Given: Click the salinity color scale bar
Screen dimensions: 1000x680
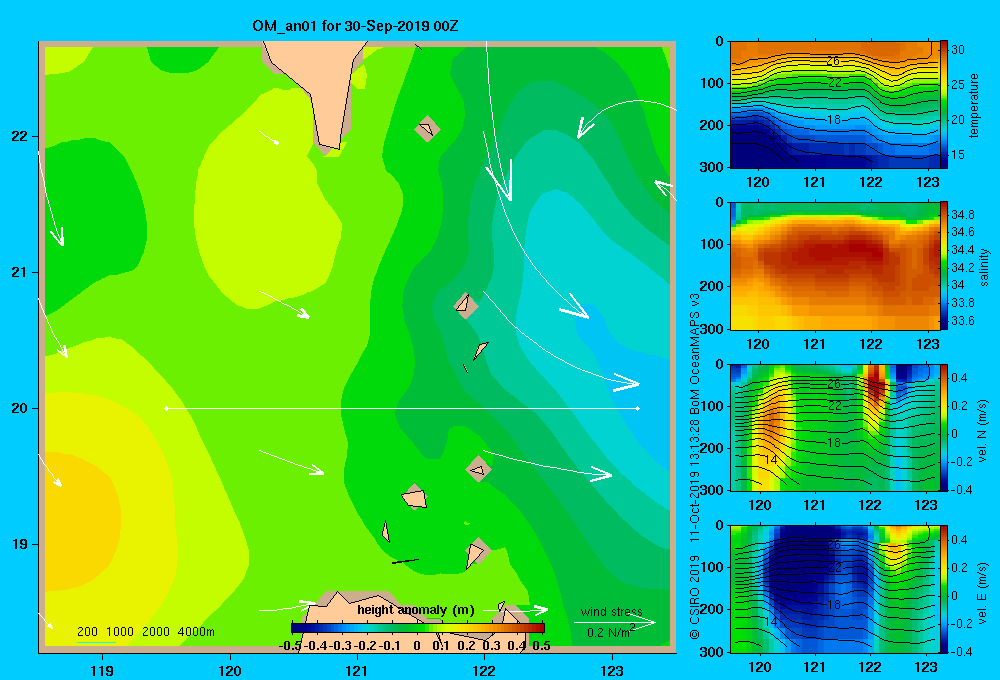Looking at the screenshot, I should (944, 265).
